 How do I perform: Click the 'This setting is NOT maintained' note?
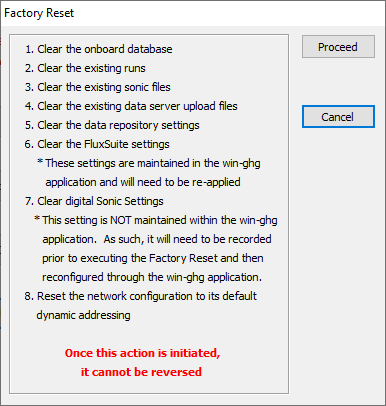pyautogui.click(x=156, y=220)
